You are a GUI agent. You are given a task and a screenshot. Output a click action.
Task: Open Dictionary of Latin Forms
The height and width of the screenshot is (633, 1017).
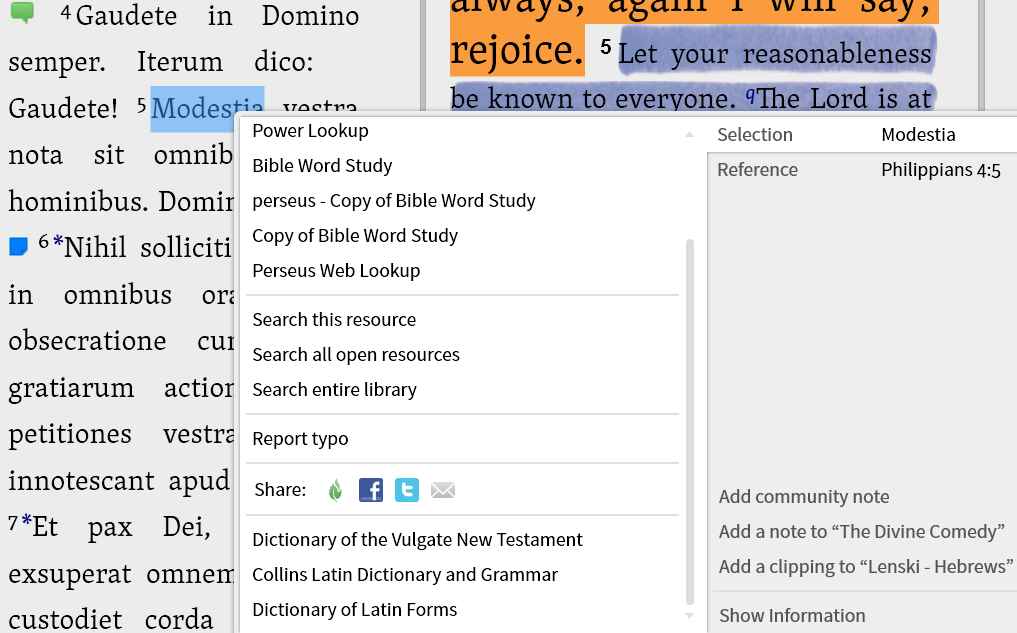coord(354,610)
